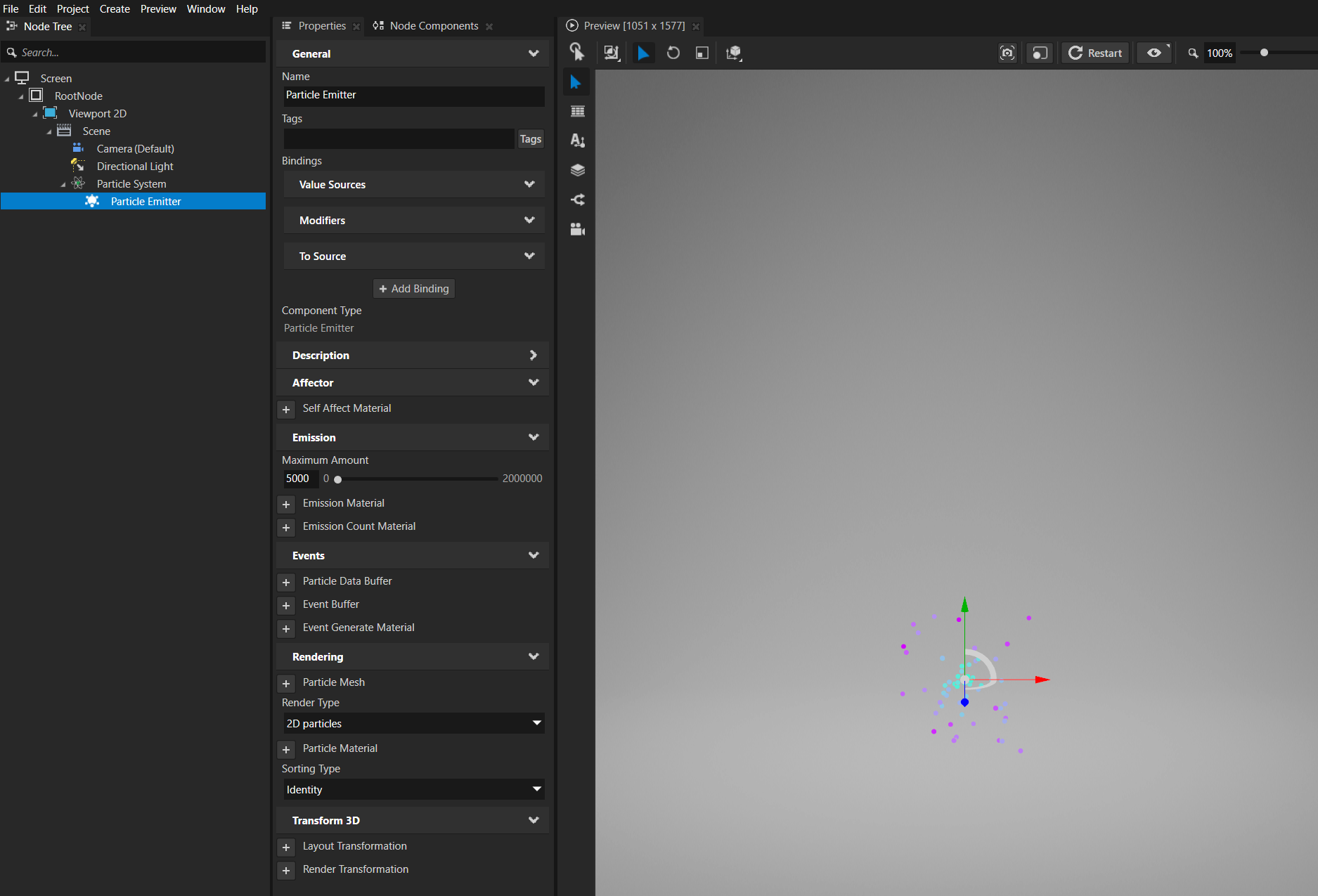This screenshot has height=896, width=1318.
Task: Click the Maximum Amount slider handle
Action: click(x=337, y=479)
